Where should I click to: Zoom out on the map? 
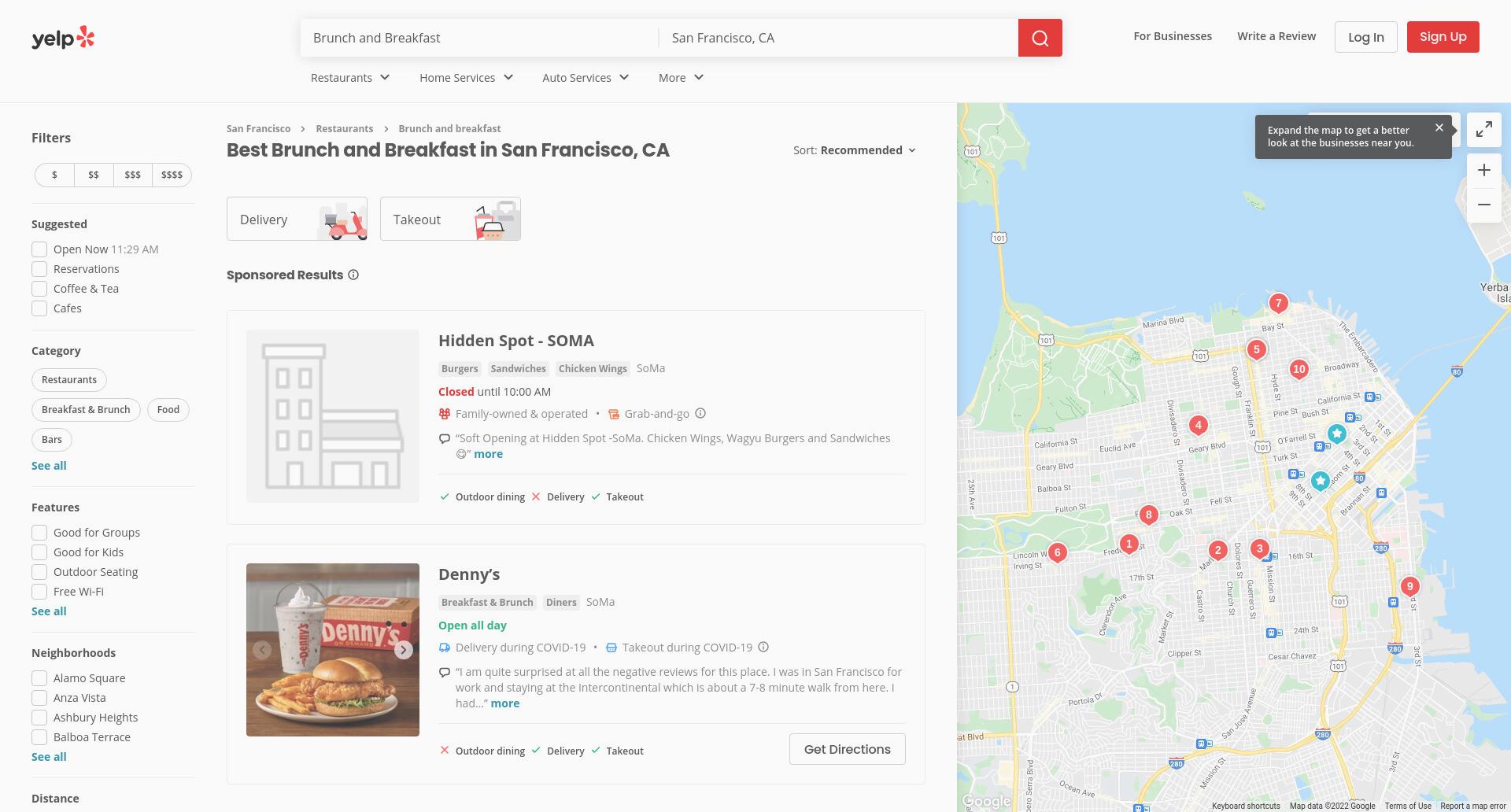pyautogui.click(x=1484, y=205)
